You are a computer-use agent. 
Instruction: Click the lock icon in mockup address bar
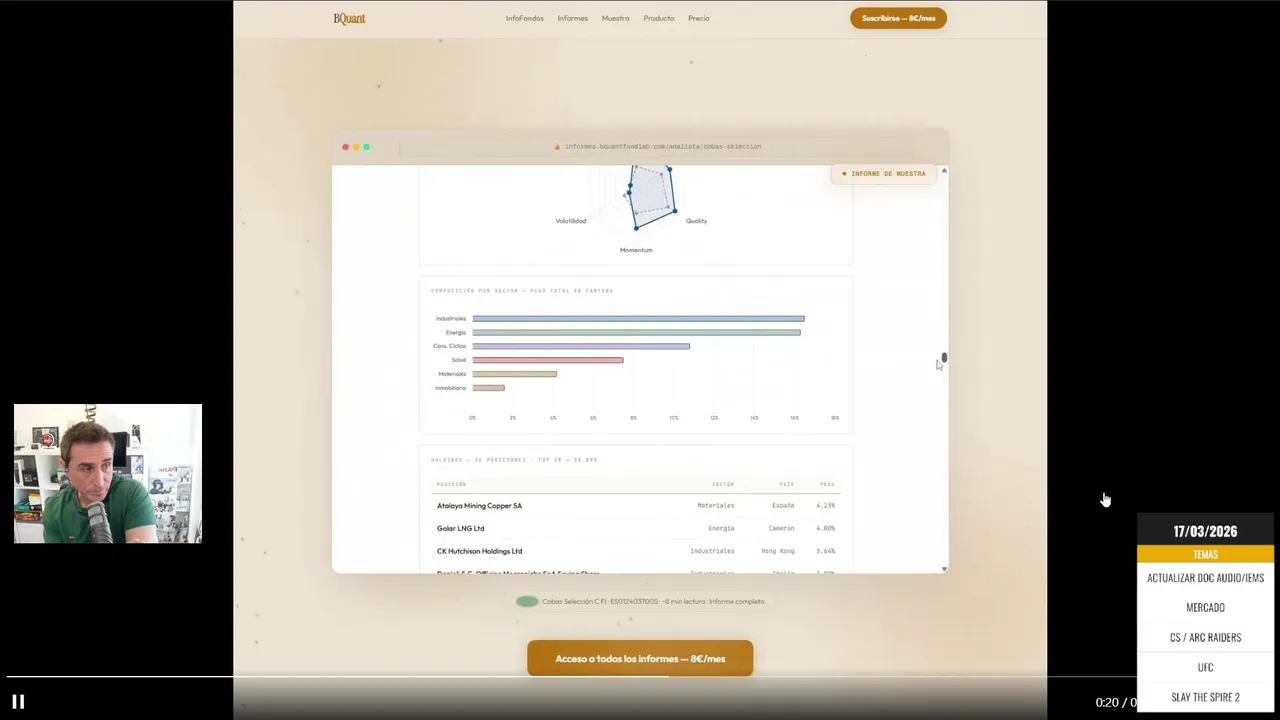(557, 147)
